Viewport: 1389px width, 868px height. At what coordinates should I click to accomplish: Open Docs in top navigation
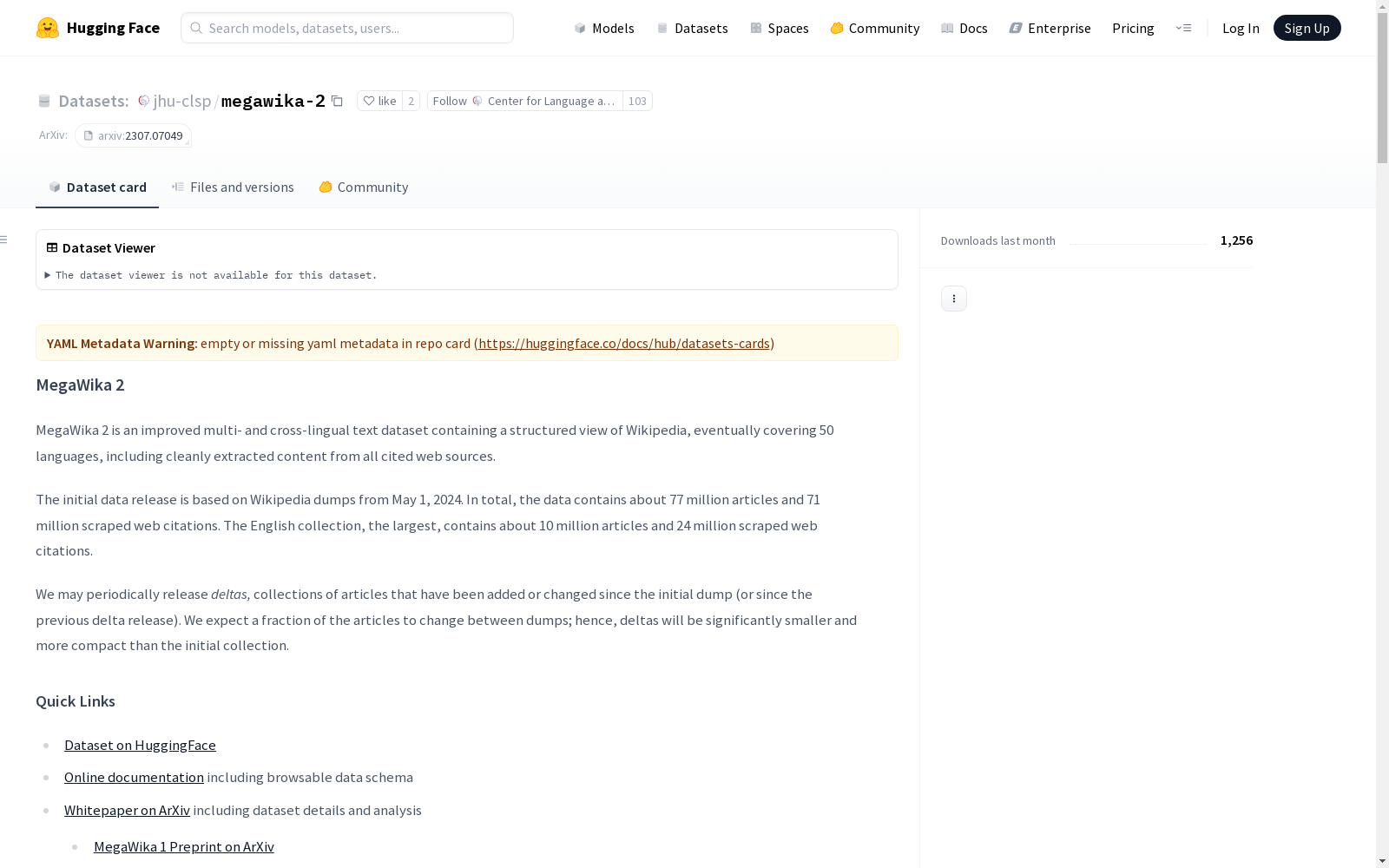coord(964,28)
